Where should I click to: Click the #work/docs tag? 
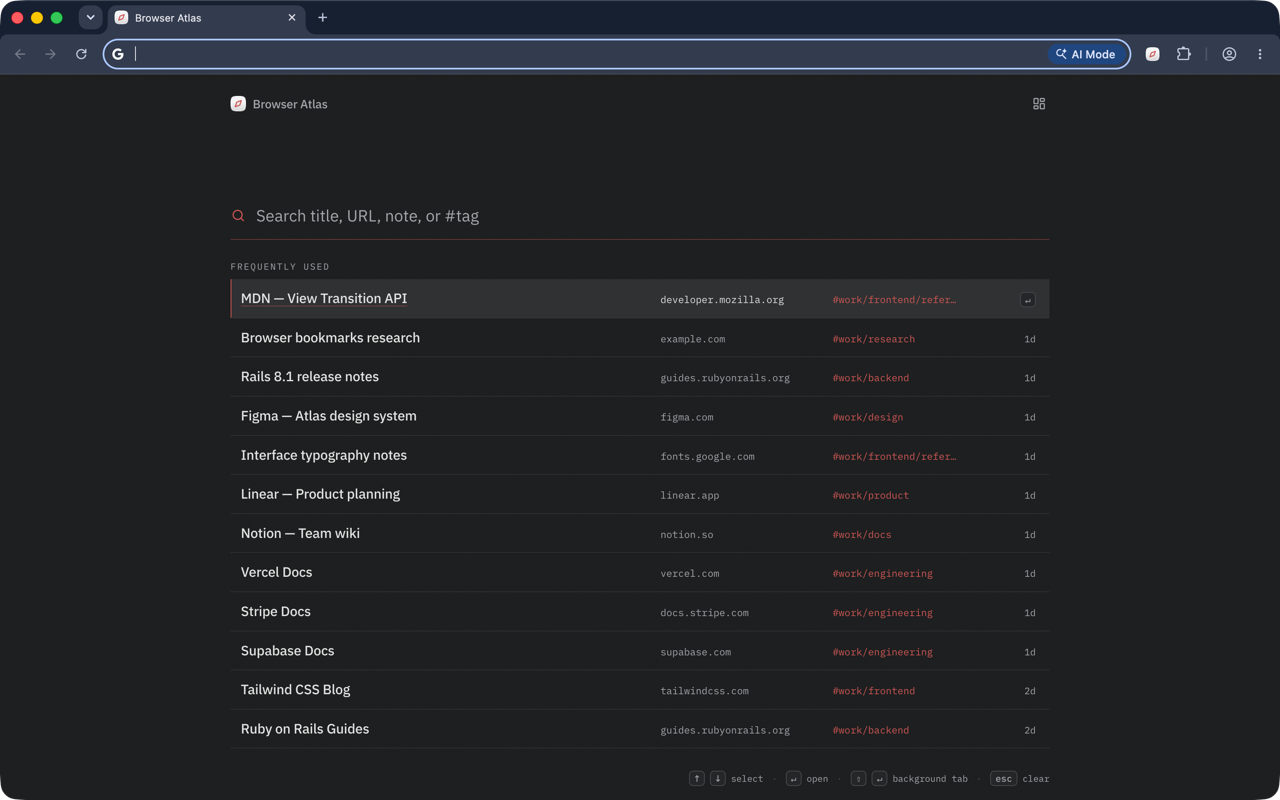coord(861,534)
